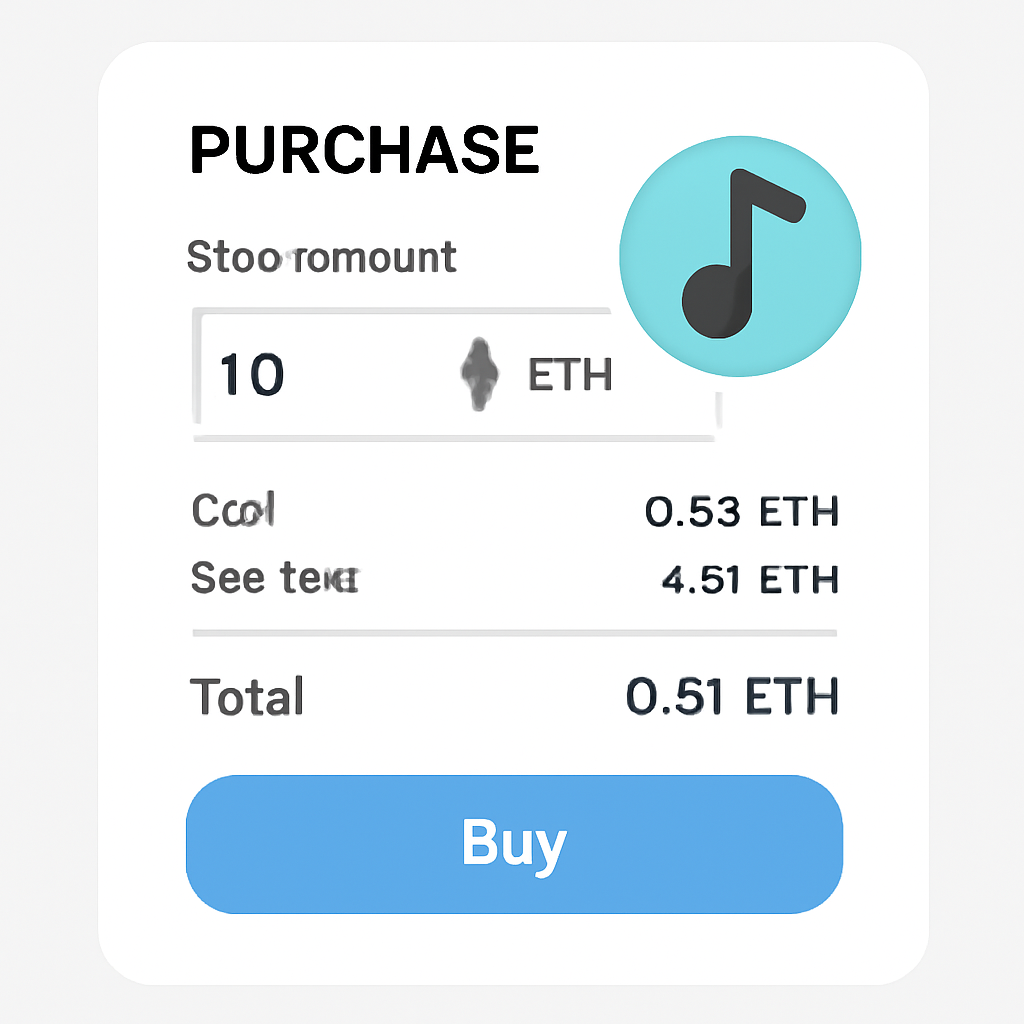The width and height of the screenshot is (1024, 1024).
Task: Click the down arrow to decrease amount
Action: [x=478, y=395]
